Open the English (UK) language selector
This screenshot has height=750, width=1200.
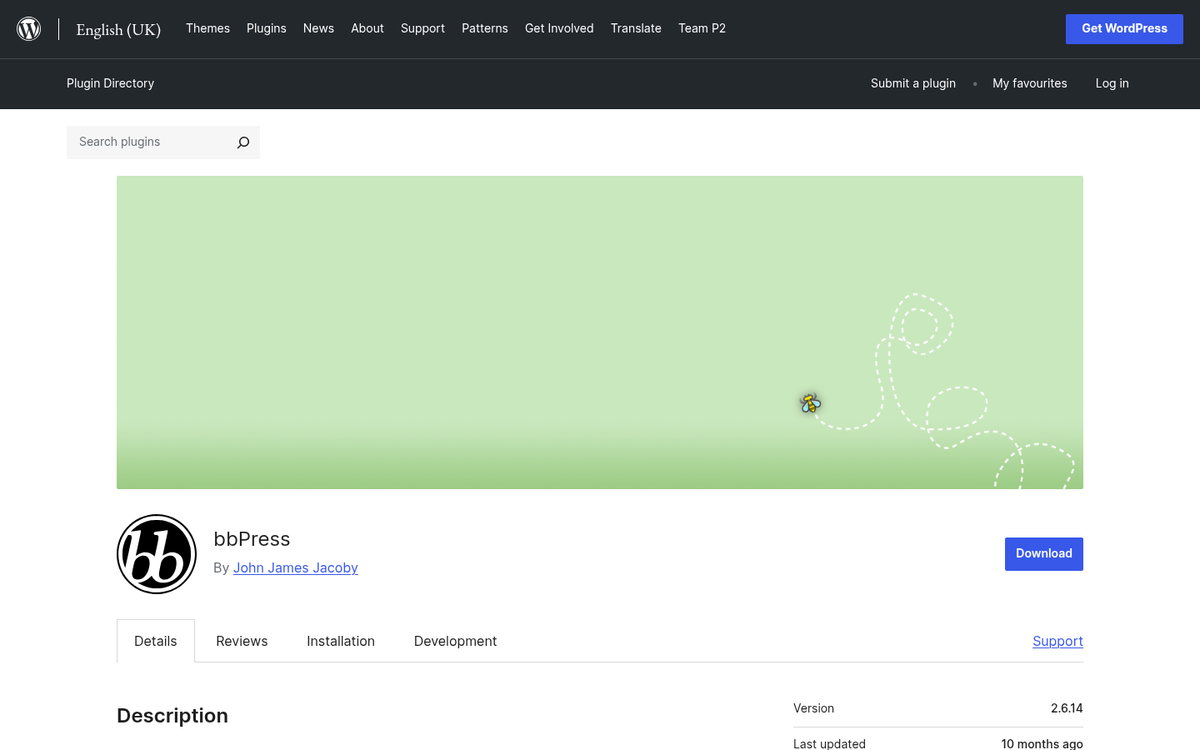(x=118, y=29)
